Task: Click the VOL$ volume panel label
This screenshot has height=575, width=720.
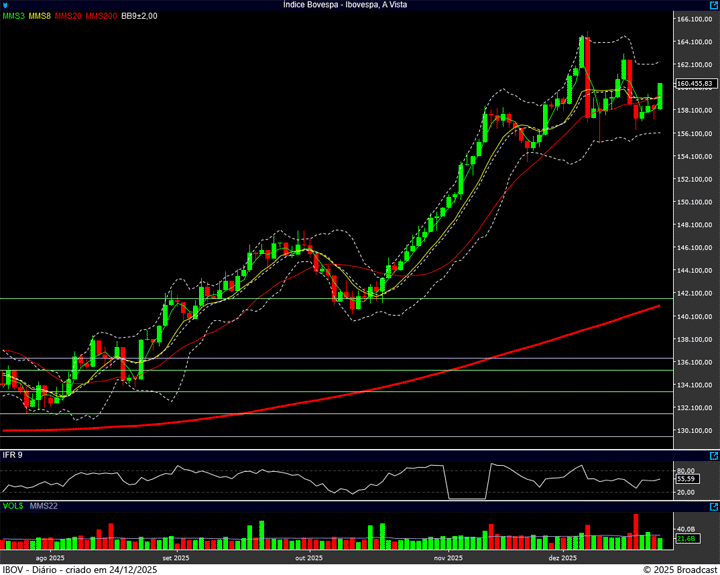Action: [x=13, y=506]
